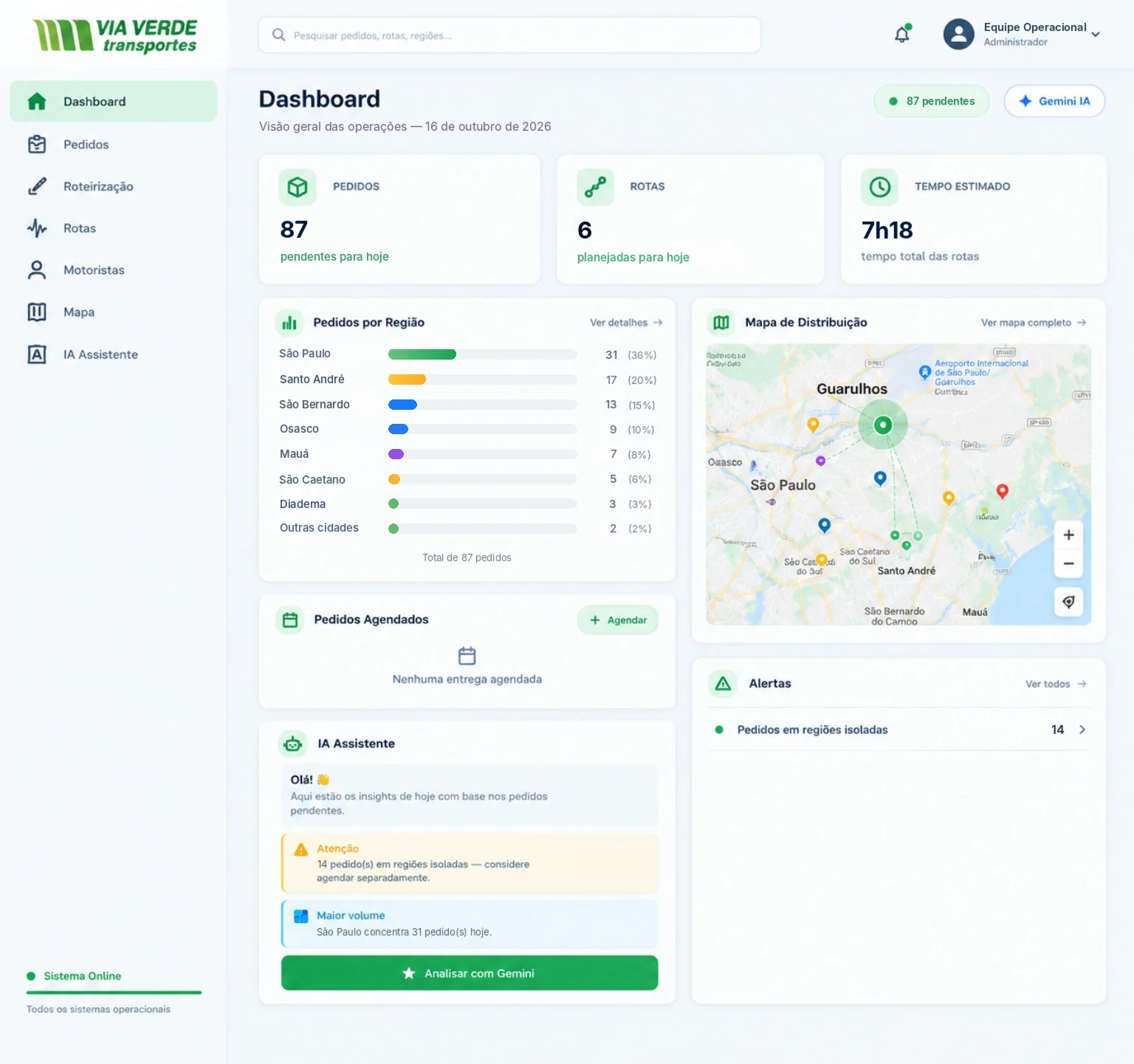Focus the Pesquisar pedidos search field

coord(509,35)
